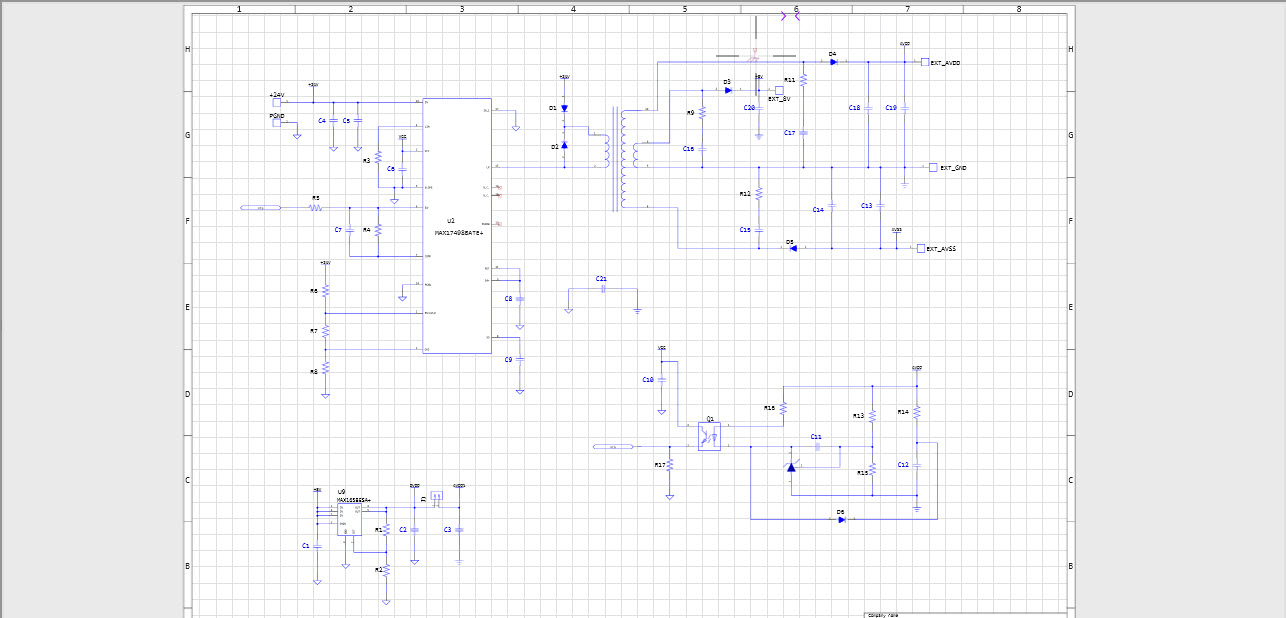Viewport: 1286px width, 618px height.
Task: Click the EXT_GND output port
Action: click(933, 167)
